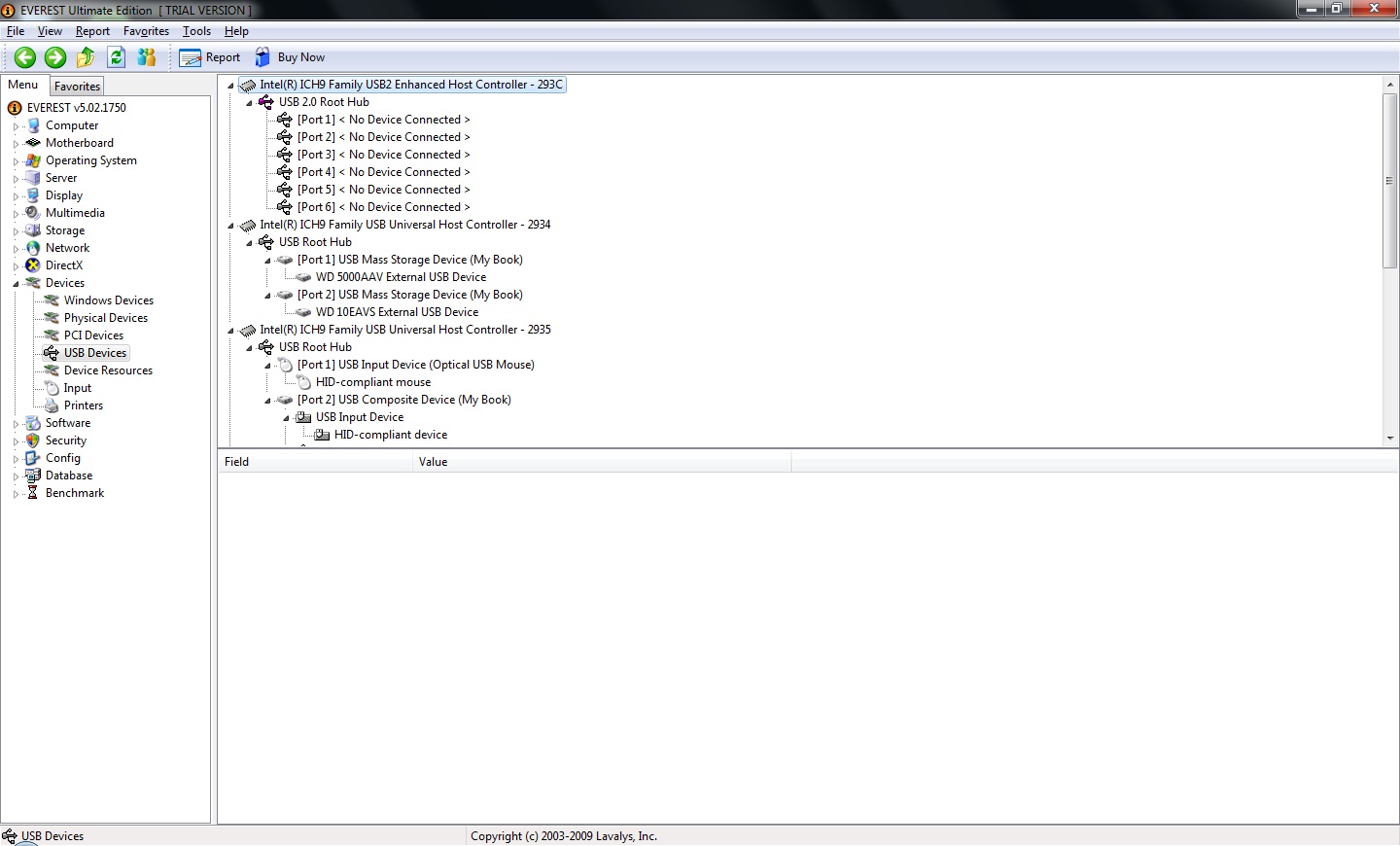Screen dimensions: 1400x846
Task: Click the Up one level toolbar icon
Action: point(86,57)
